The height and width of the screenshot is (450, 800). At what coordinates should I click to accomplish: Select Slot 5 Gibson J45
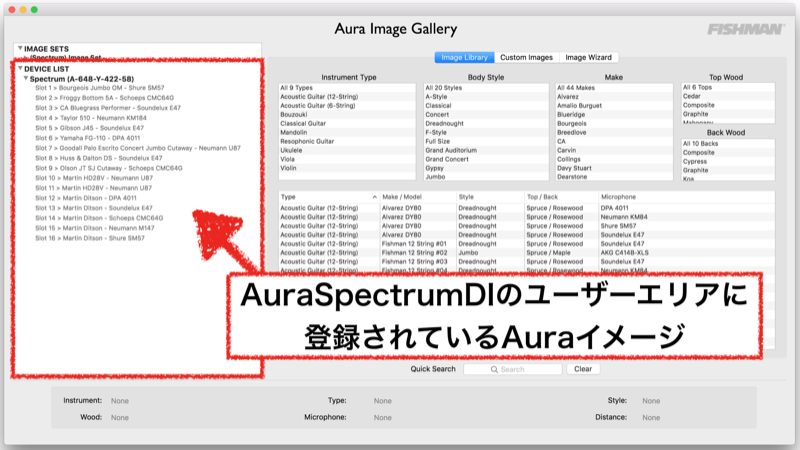click(x=89, y=128)
